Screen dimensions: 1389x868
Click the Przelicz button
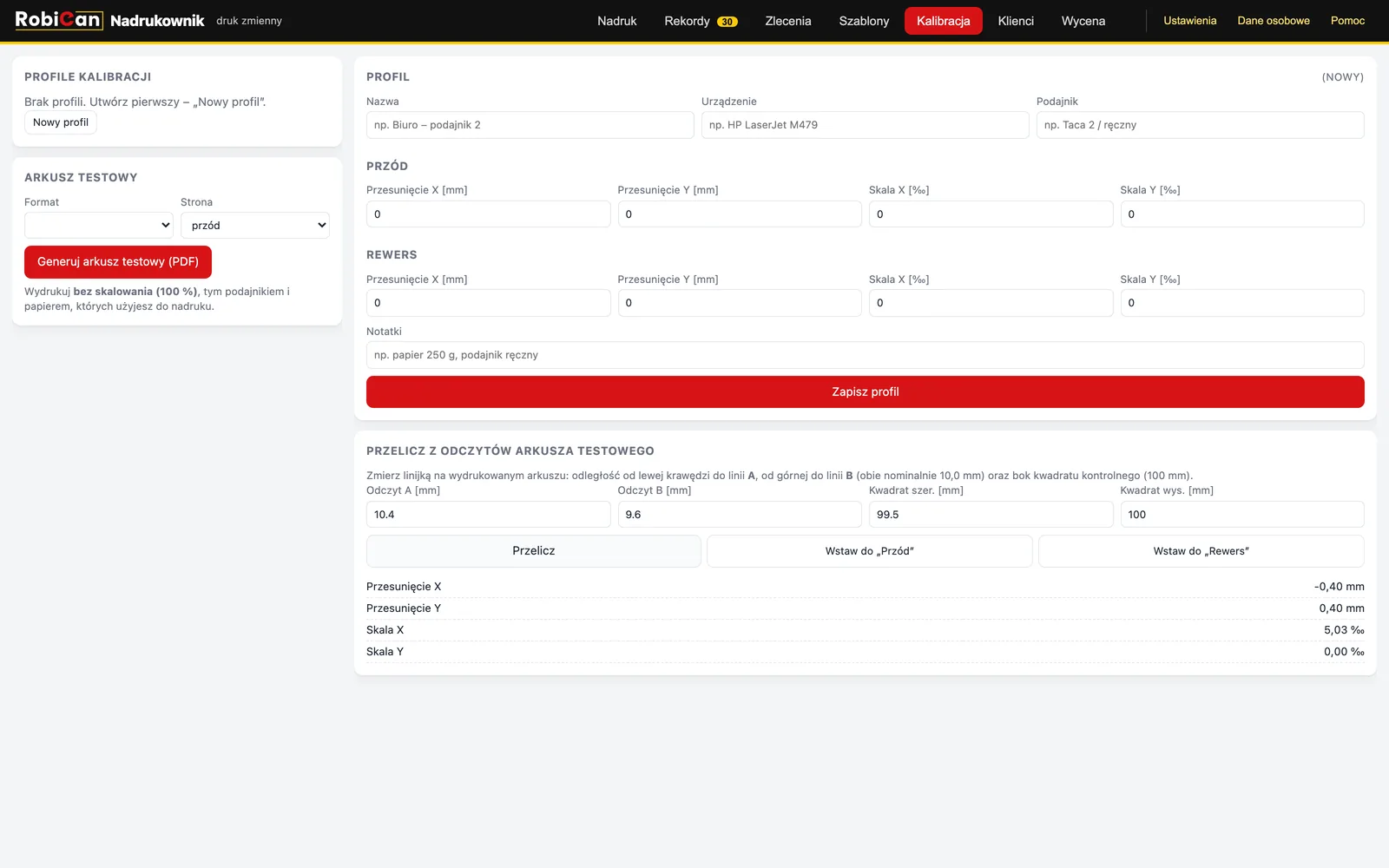coord(534,551)
